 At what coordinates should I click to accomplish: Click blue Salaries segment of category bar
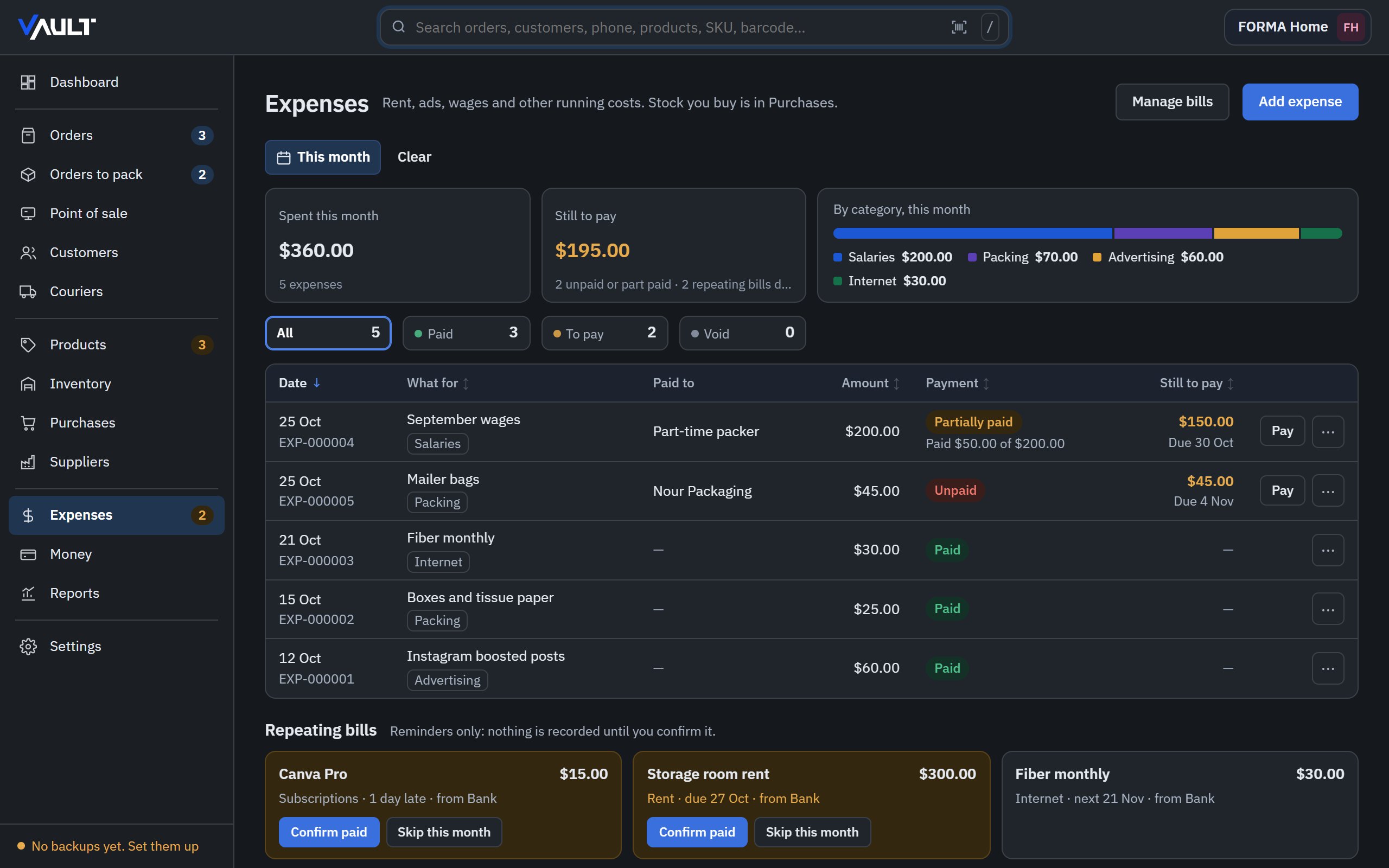(x=972, y=233)
